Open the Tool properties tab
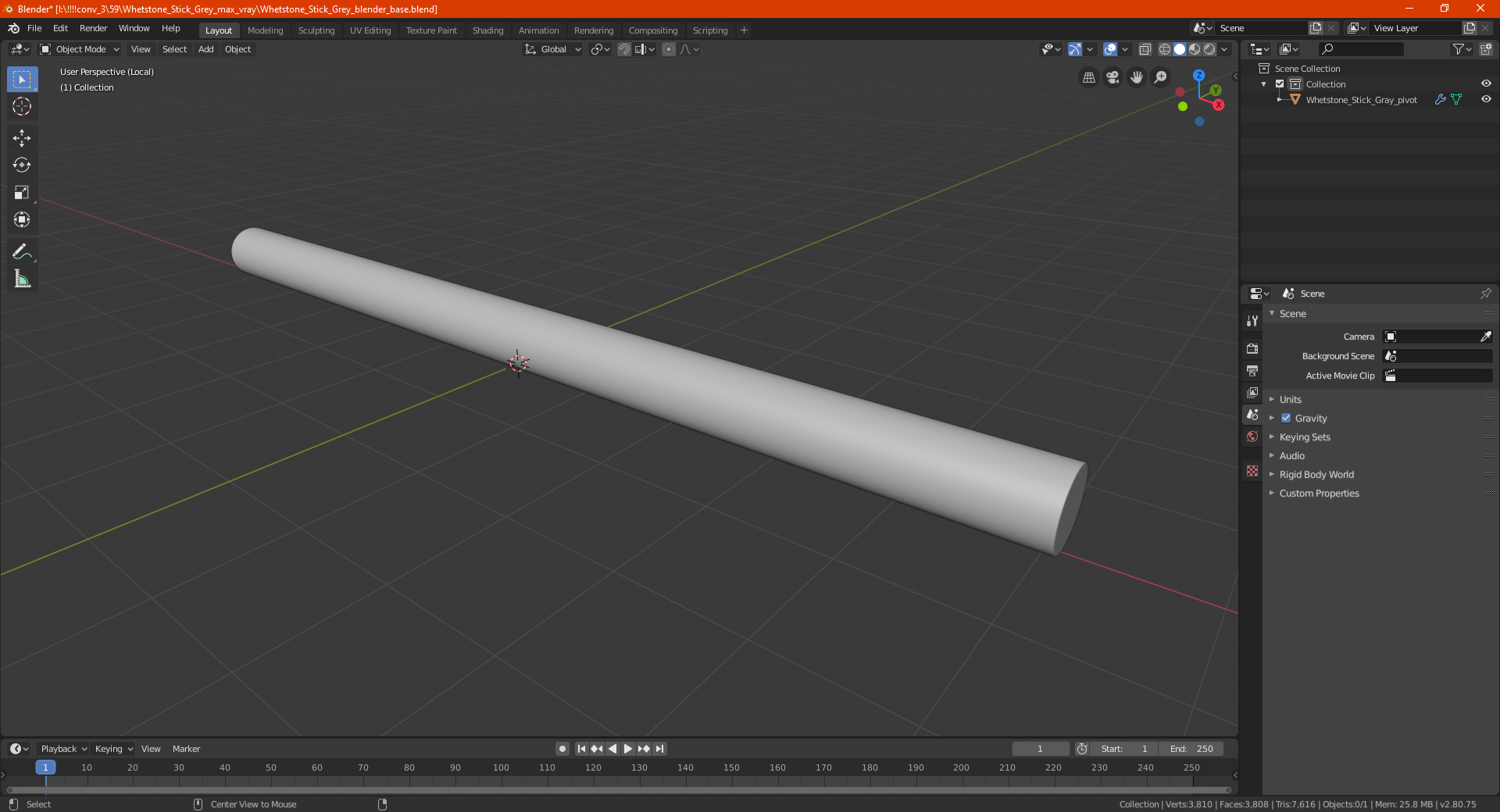Viewport: 1500px width, 812px height. pyautogui.click(x=1252, y=320)
